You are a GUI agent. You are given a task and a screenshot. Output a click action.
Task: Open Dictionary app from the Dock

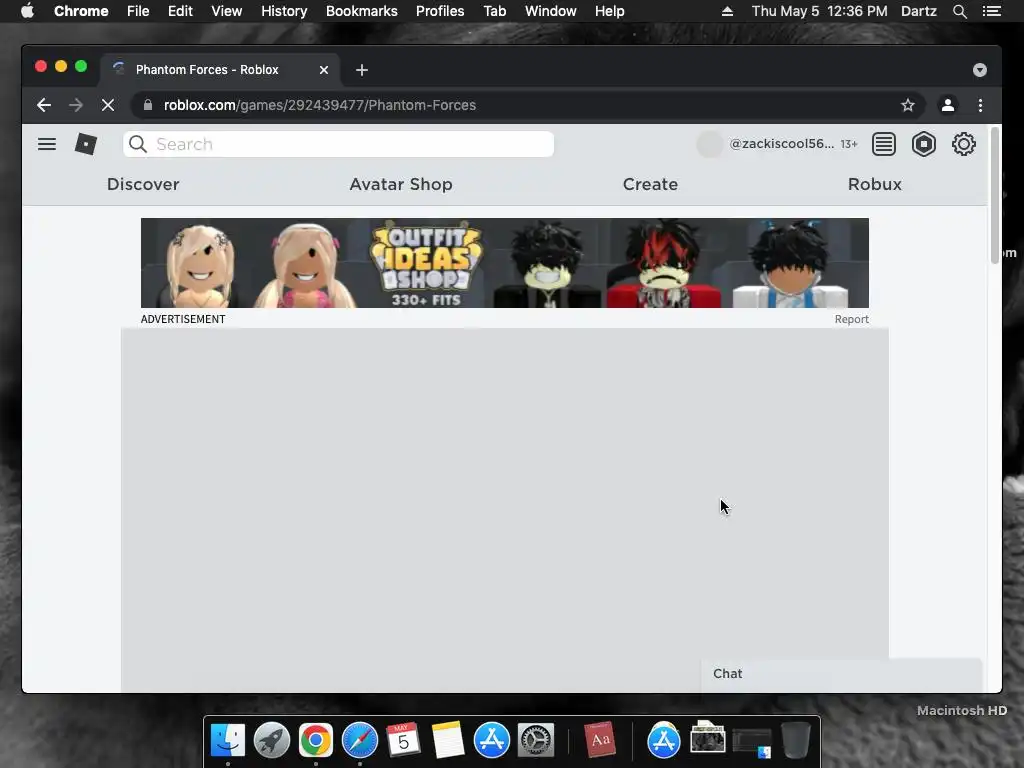coord(600,741)
